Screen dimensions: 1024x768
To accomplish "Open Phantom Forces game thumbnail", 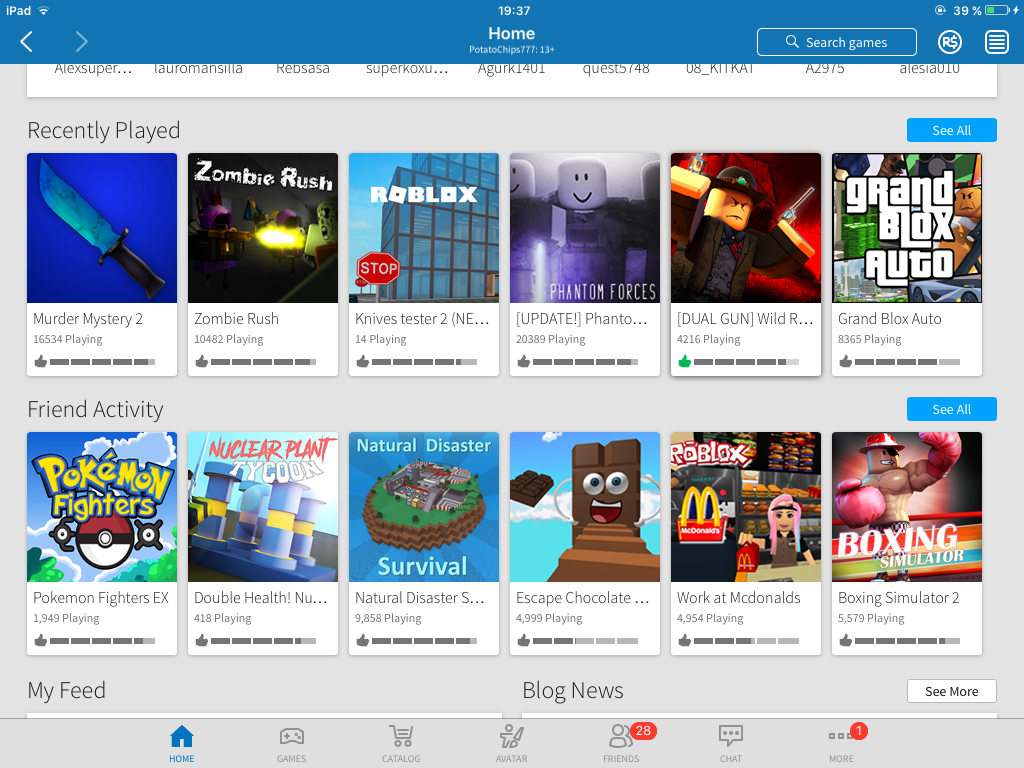I will 585,228.
